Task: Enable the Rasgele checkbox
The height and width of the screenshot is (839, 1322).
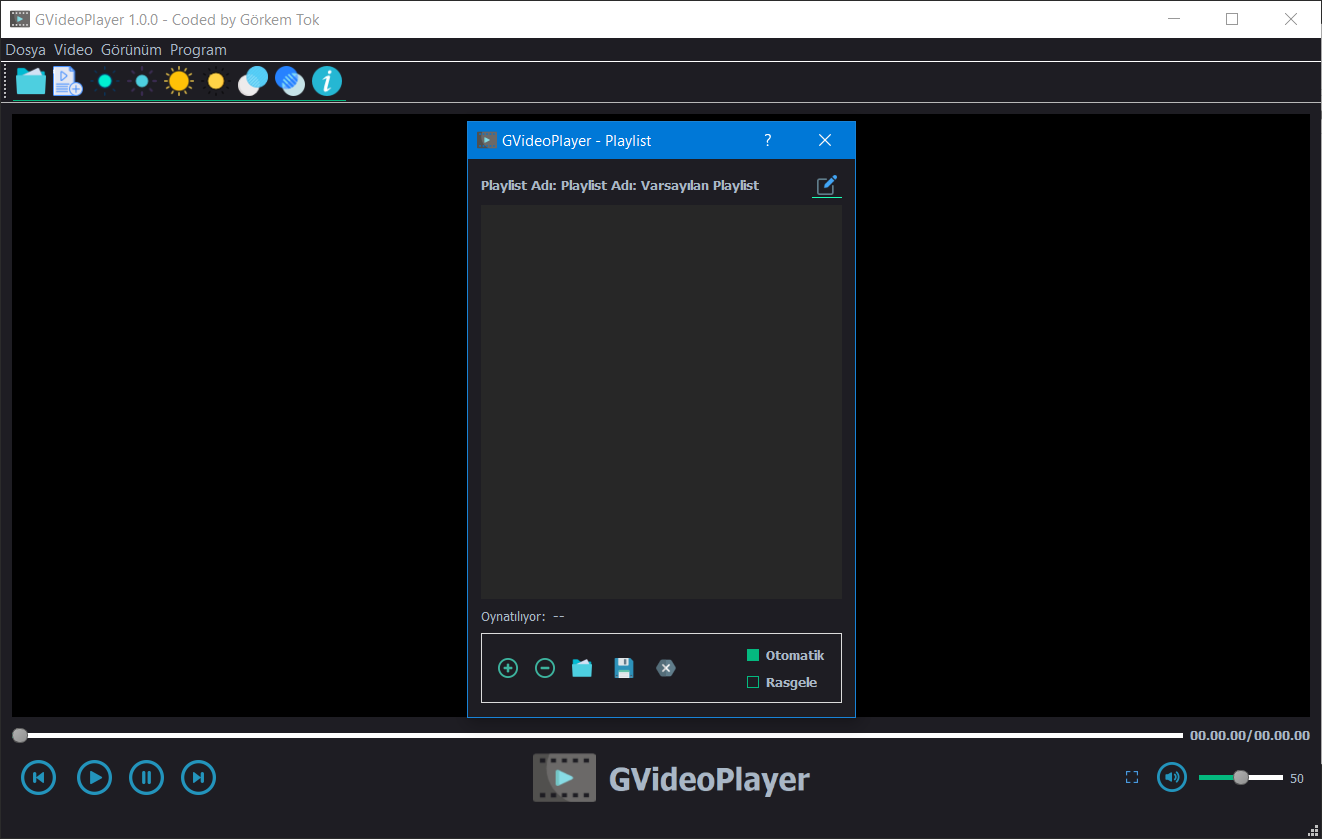Action: click(754, 683)
